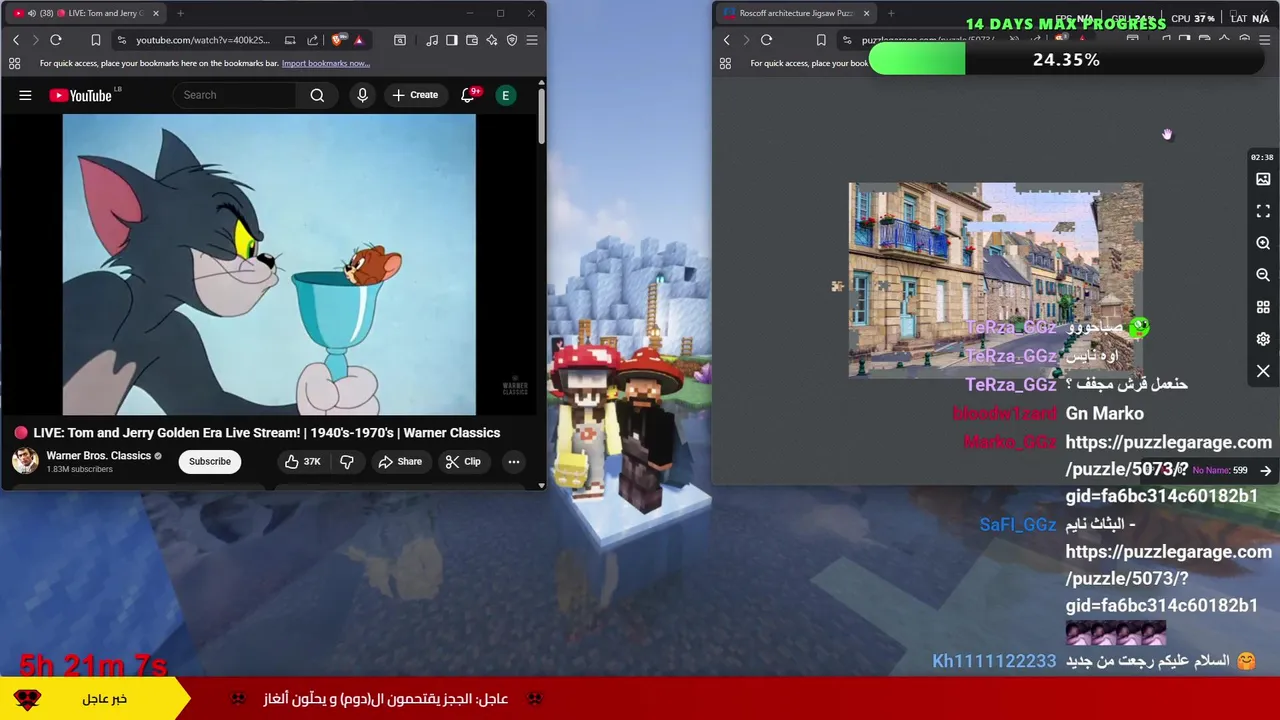Click the YouTube page vertical scrollbar

click(x=542, y=117)
